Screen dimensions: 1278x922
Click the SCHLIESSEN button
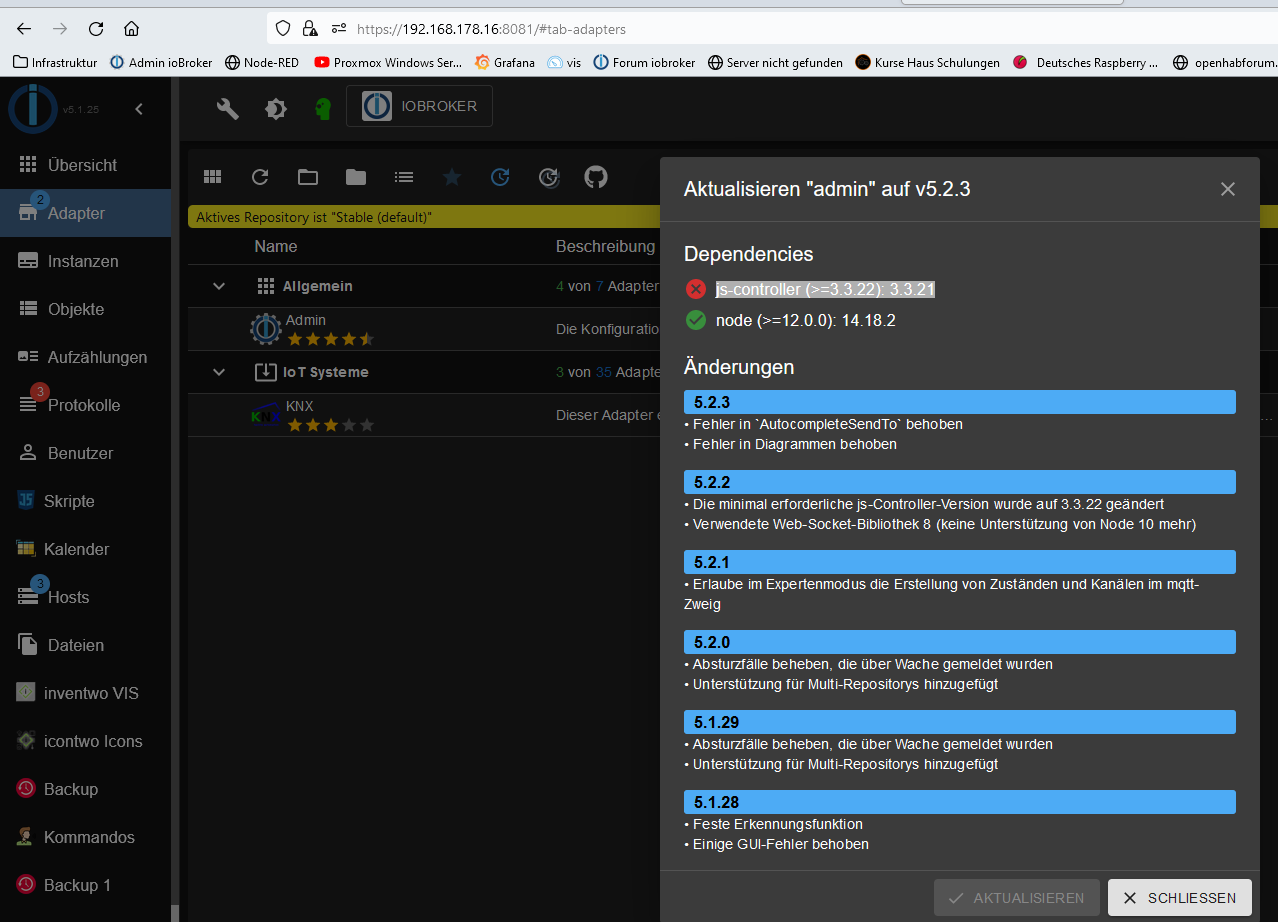coord(1180,898)
